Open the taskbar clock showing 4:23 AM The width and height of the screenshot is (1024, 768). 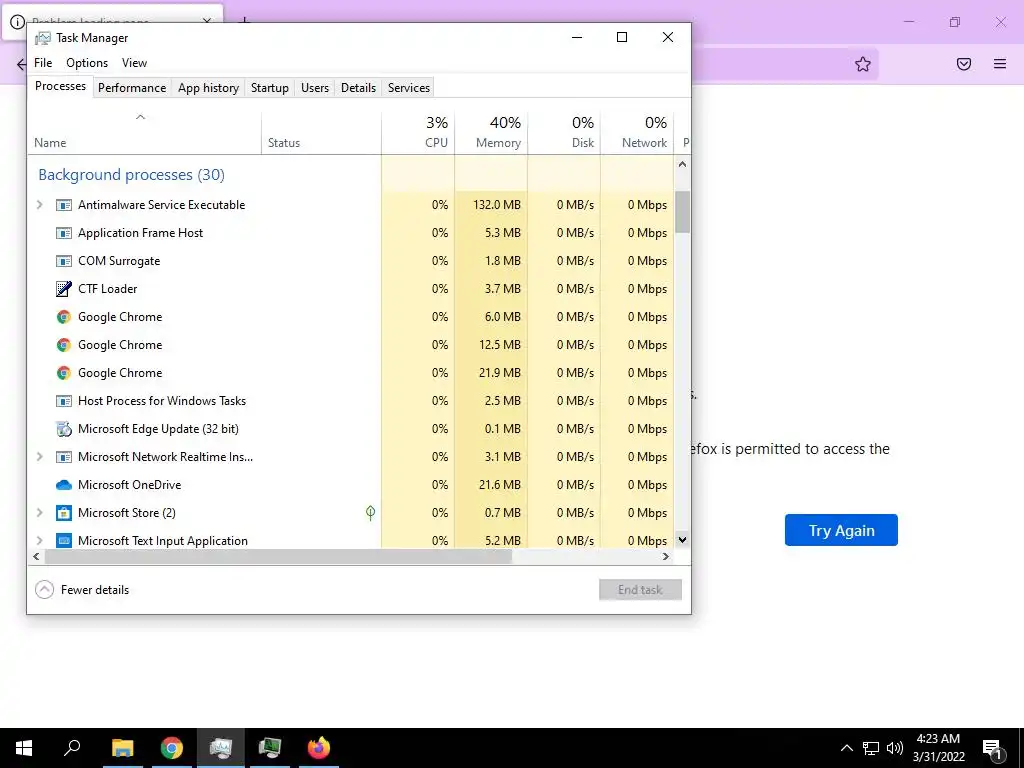(938, 748)
